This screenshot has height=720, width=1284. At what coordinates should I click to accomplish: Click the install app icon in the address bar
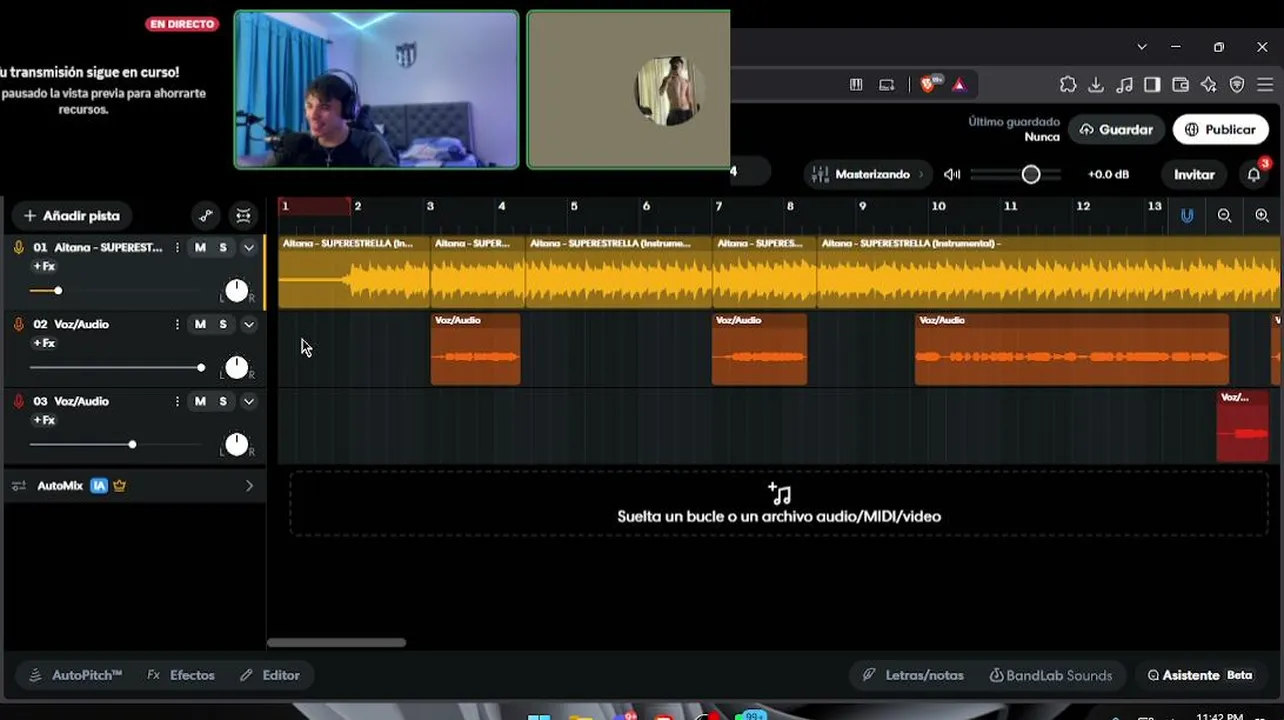pyautogui.click(x=886, y=85)
